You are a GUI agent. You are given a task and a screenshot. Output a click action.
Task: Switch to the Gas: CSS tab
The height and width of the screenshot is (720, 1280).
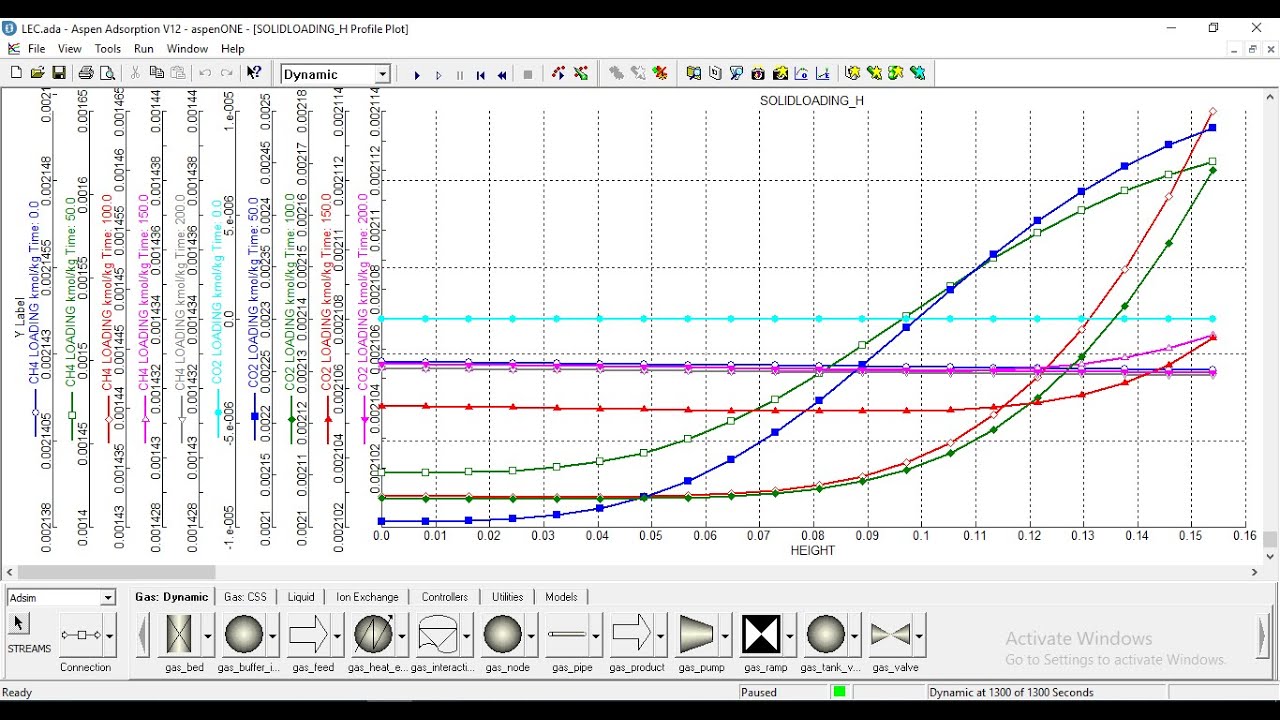pos(245,597)
